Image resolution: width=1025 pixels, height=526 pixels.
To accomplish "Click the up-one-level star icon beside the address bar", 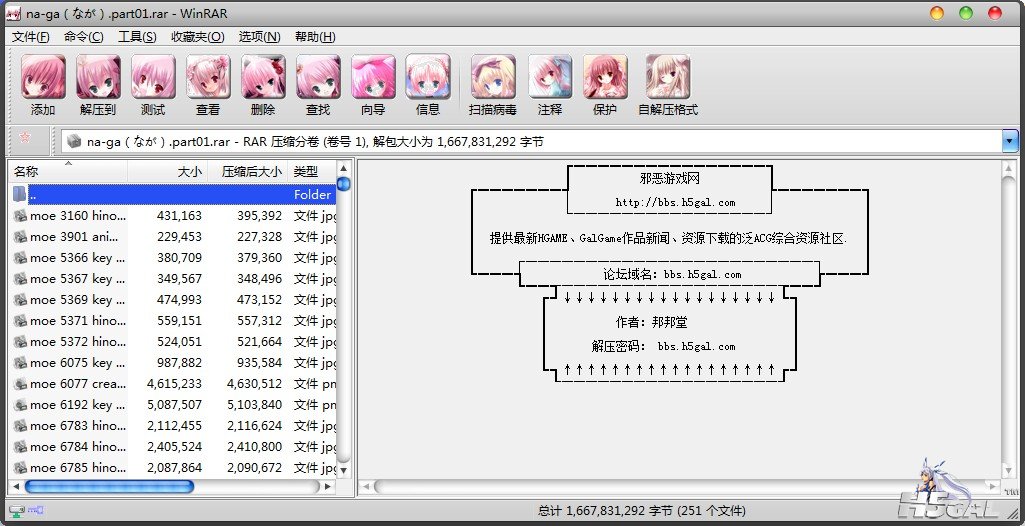I will click(25, 137).
